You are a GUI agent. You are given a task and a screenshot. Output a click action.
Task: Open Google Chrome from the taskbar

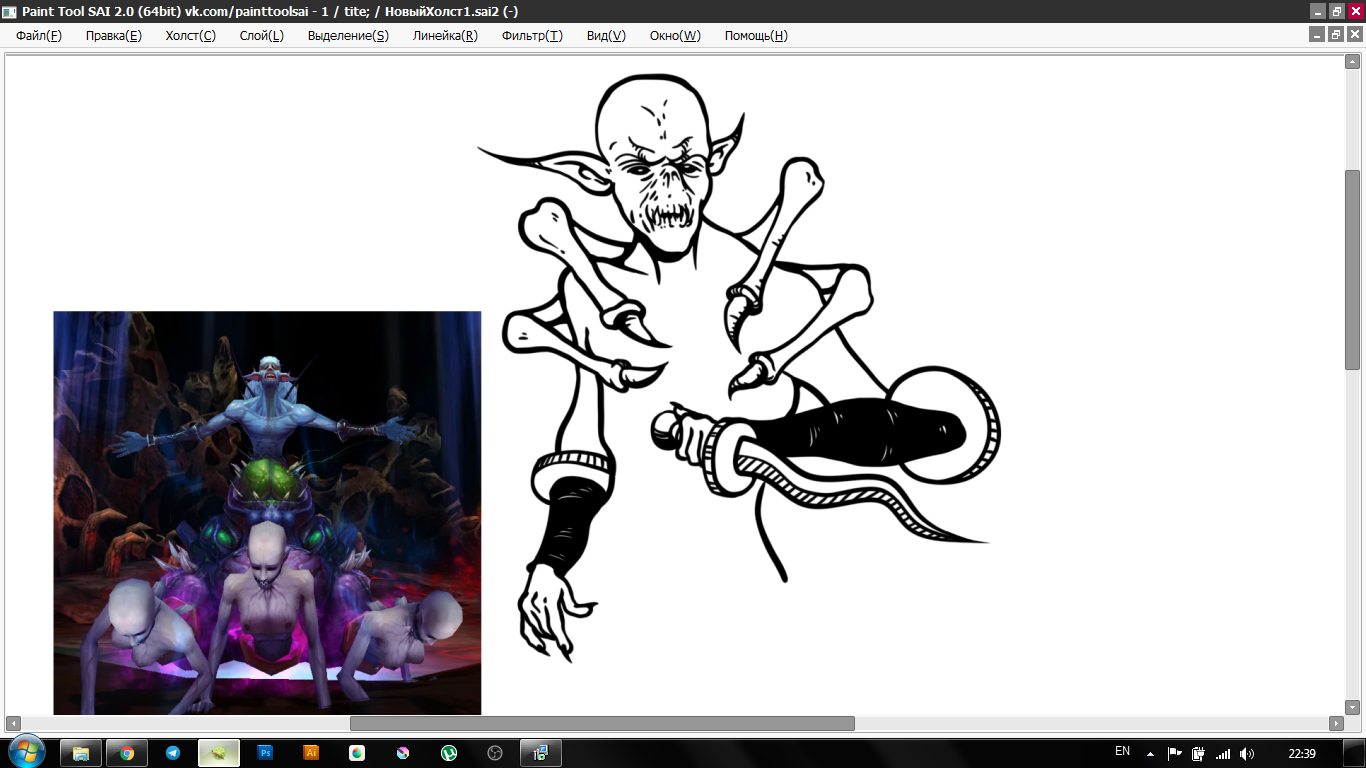pyautogui.click(x=127, y=753)
